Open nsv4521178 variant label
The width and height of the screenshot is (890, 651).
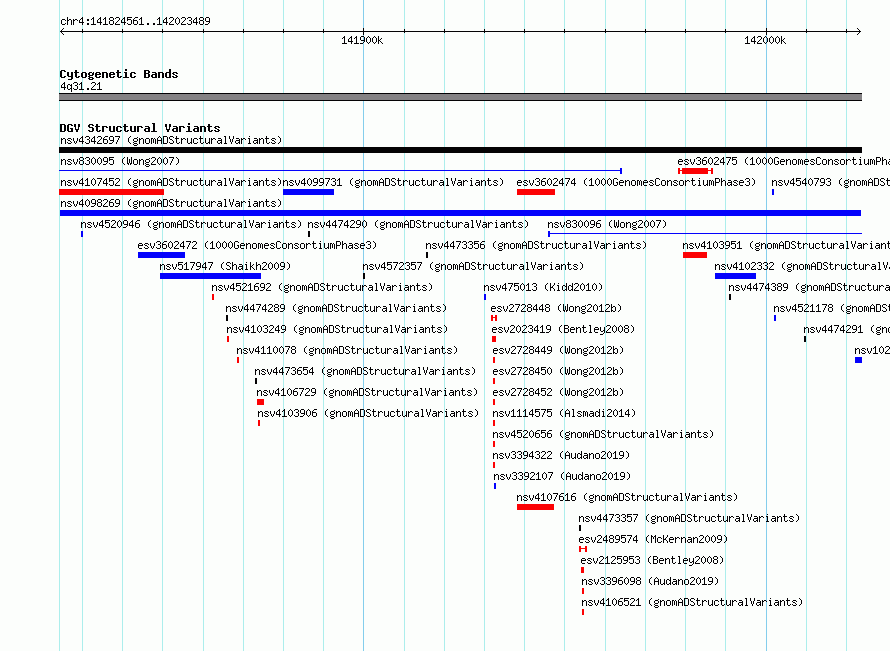pos(832,308)
